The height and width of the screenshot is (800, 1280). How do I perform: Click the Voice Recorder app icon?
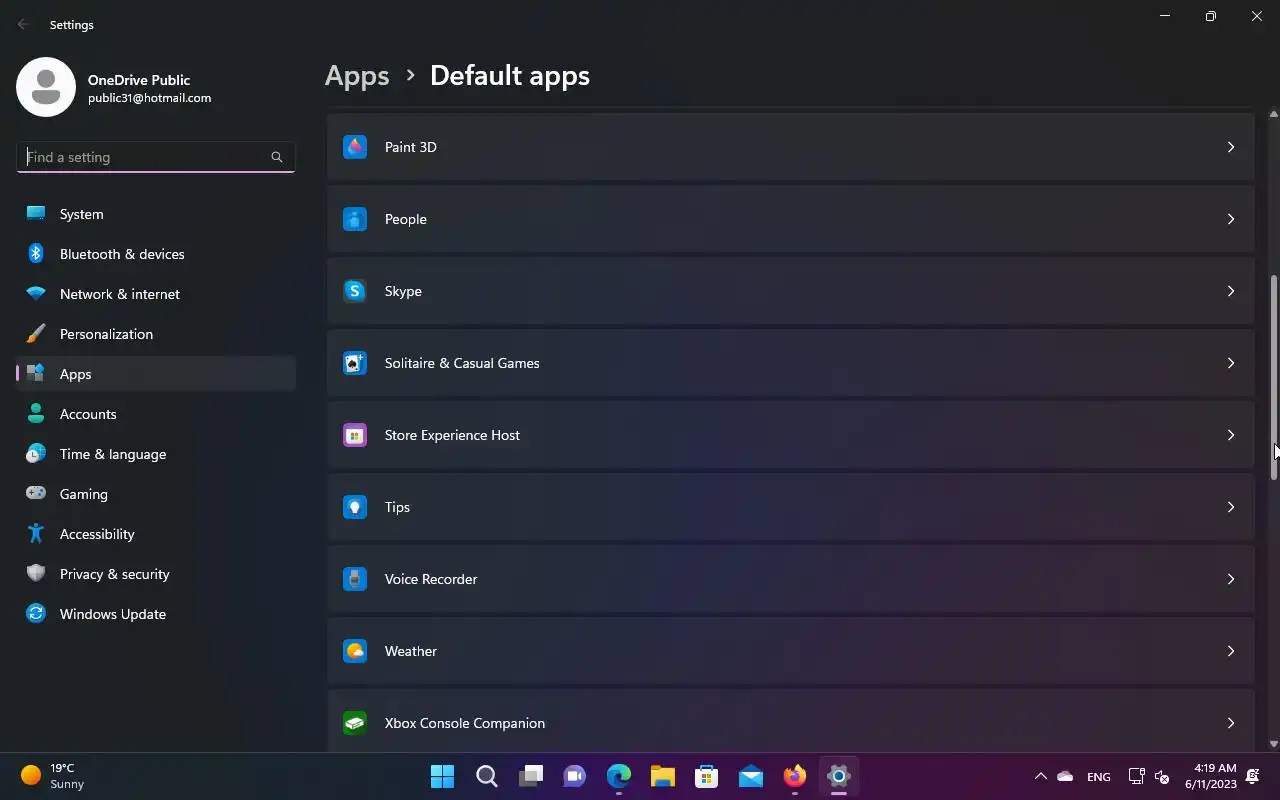tap(355, 579)
